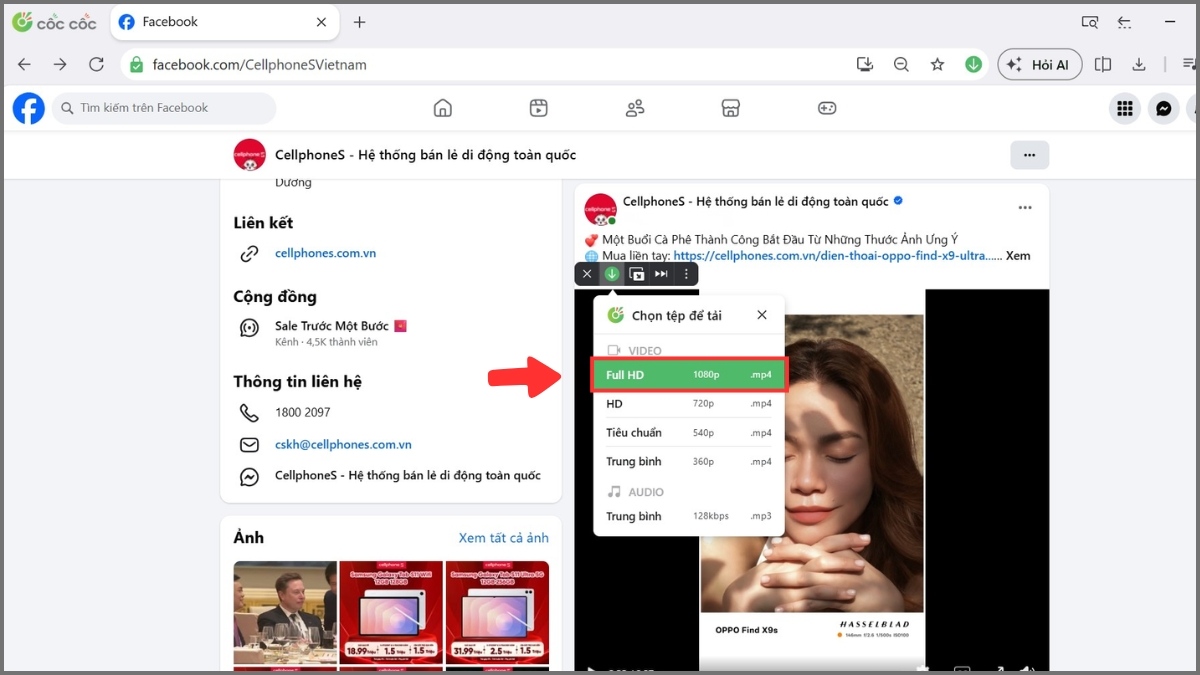Screen dimensions: 1200x675
Task: Click the Facebook logo
Action: 28,108
